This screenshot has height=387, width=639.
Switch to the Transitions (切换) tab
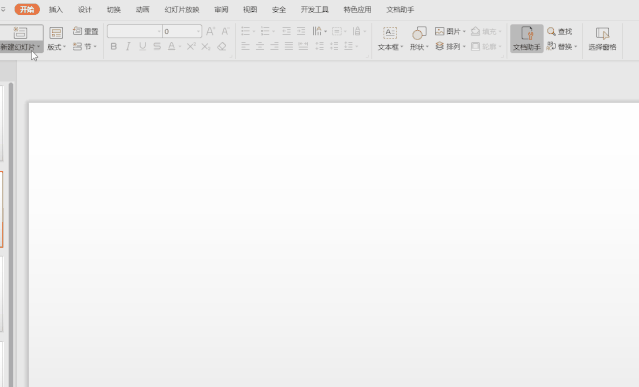[x=114, y=10]
